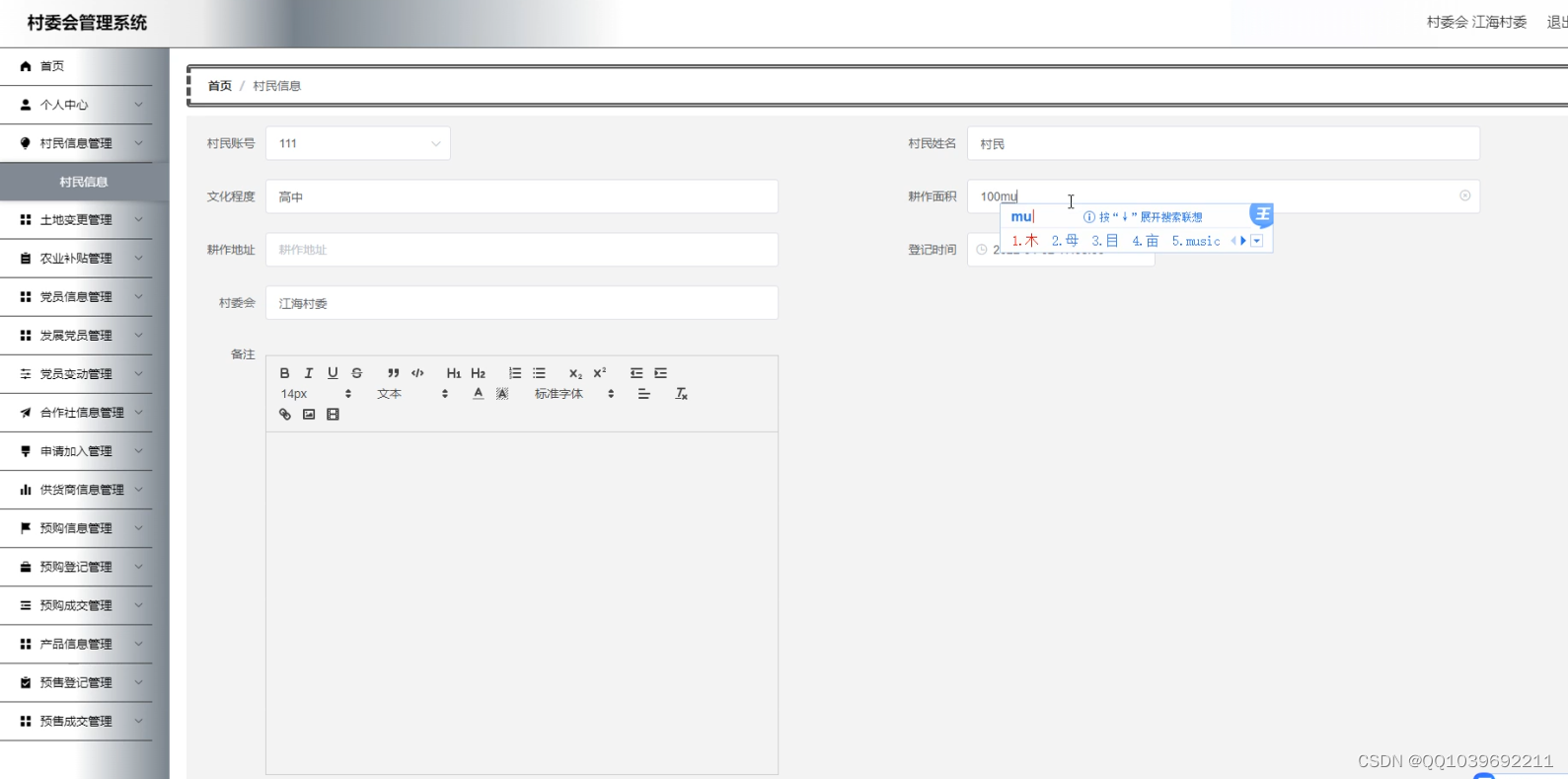The height and width of the screenshot is (779, 1568).
Task: Open the 文本 heading style dropdown
Action: tap(412, 394)
